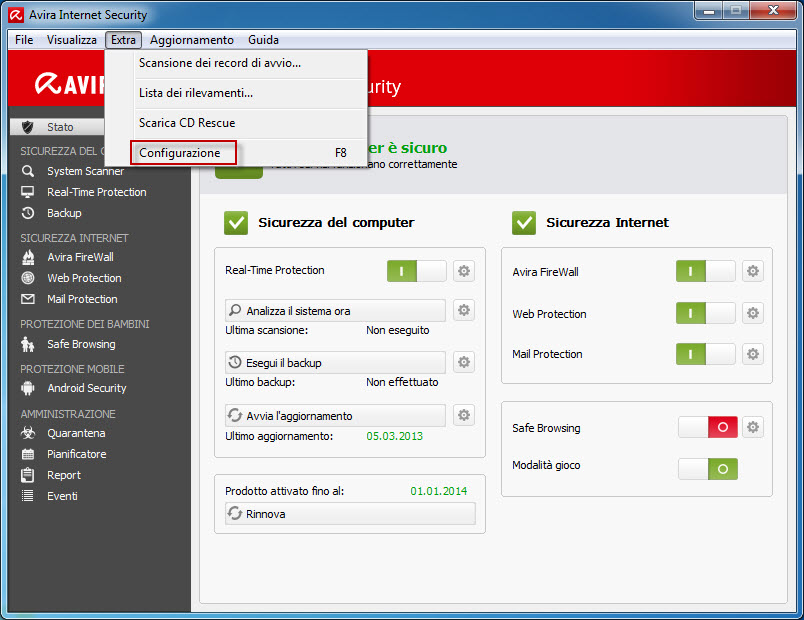804x620 pixels.
Task: Open Quarantena via the biohazard icon
Action: tap(28, 433)
